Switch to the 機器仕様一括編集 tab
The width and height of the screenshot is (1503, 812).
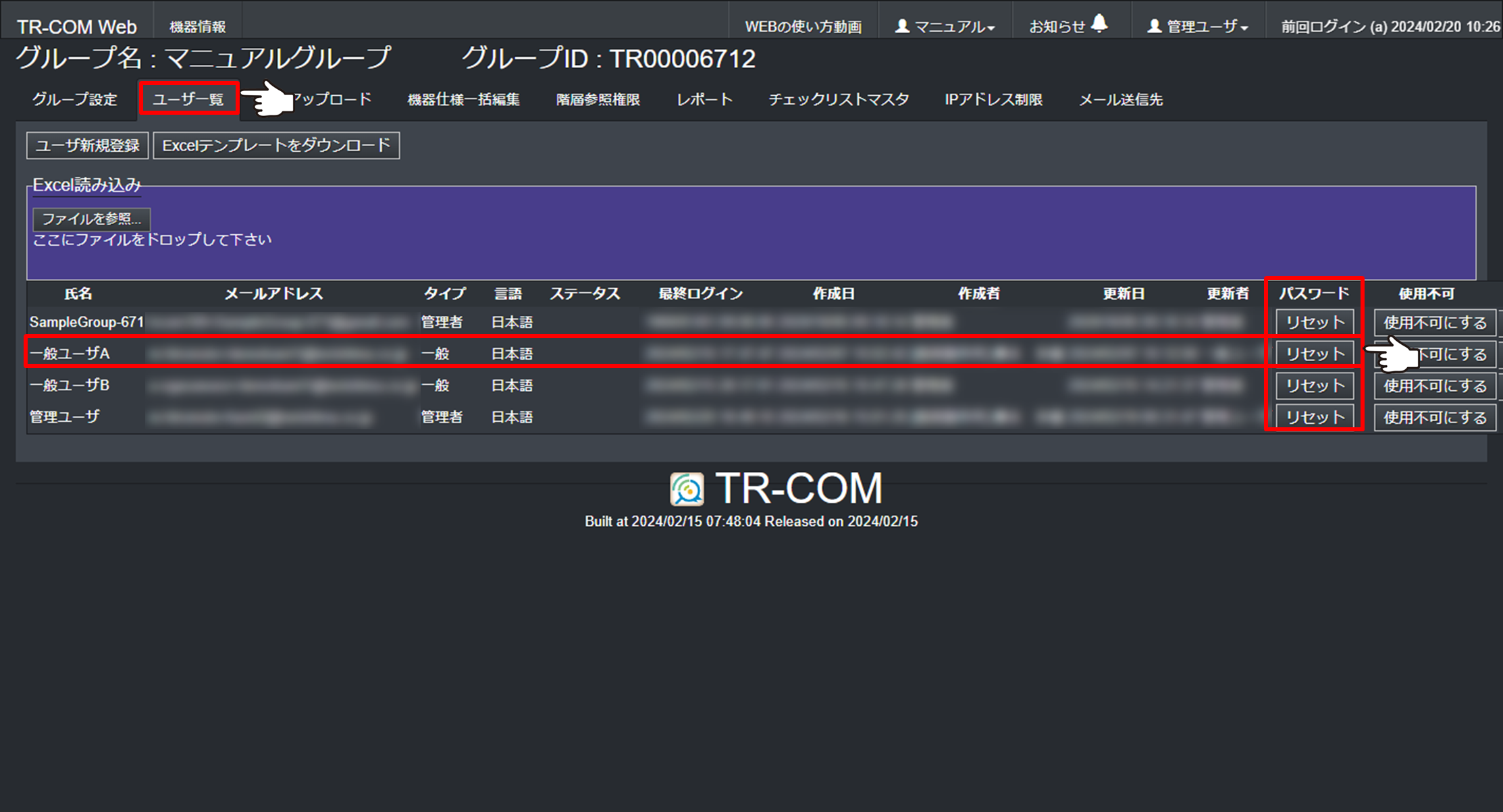tap(463, 99)
